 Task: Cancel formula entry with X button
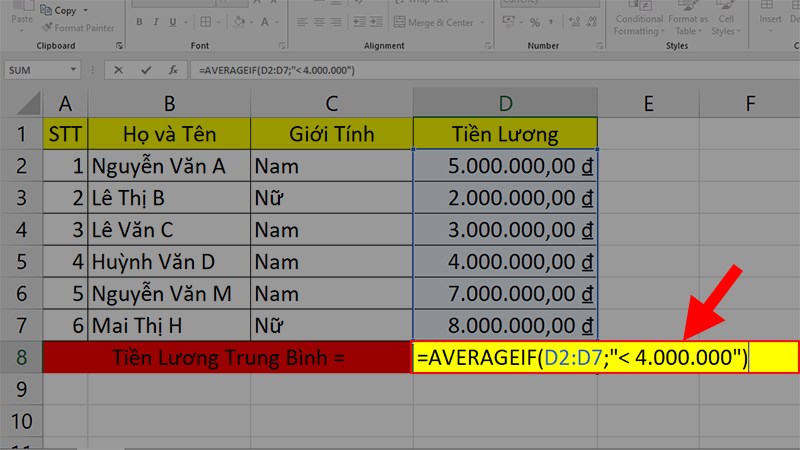pyautogui.click(x=118, y=70)
